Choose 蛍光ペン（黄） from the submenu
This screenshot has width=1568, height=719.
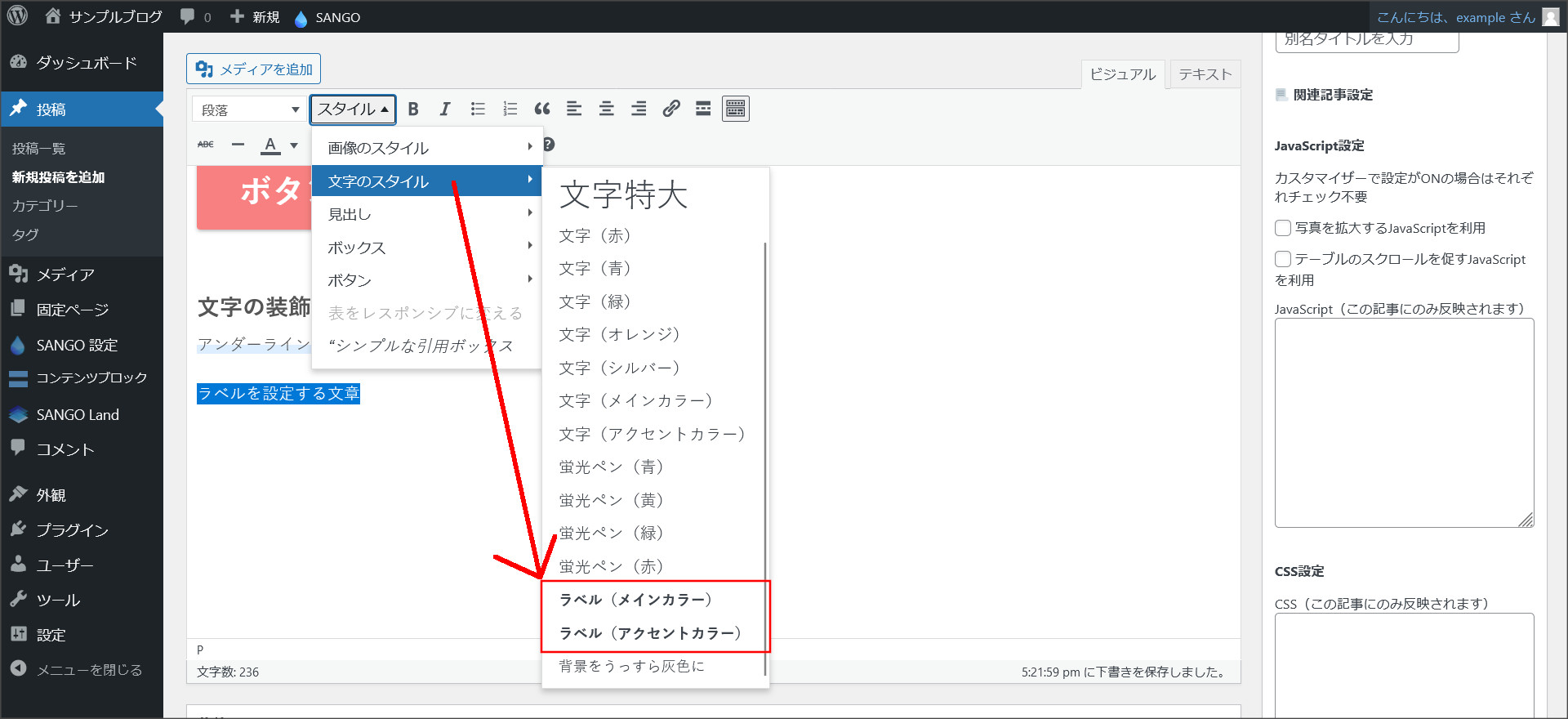point(611,500)
